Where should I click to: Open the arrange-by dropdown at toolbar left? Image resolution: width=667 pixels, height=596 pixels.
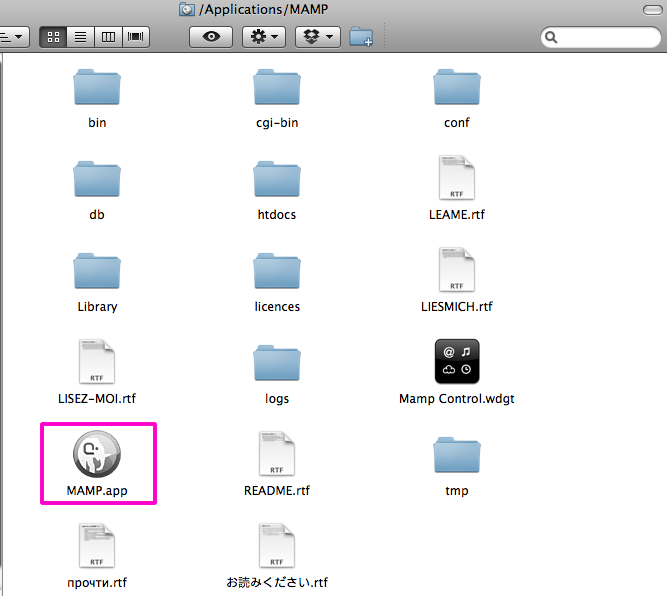[14, 37]
